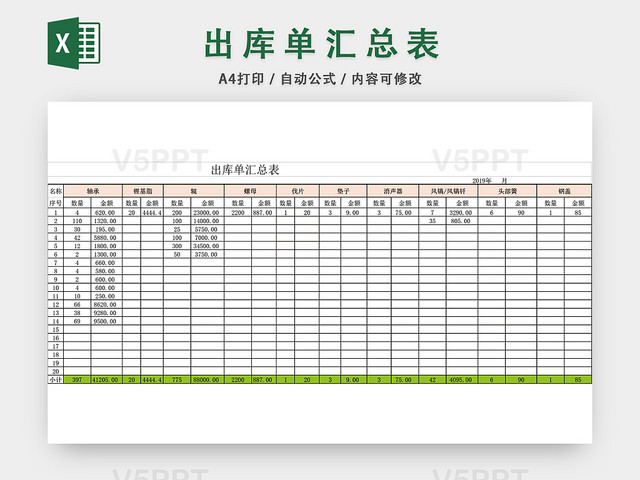Select the cell containing 23000.00

tap(207, 213)
